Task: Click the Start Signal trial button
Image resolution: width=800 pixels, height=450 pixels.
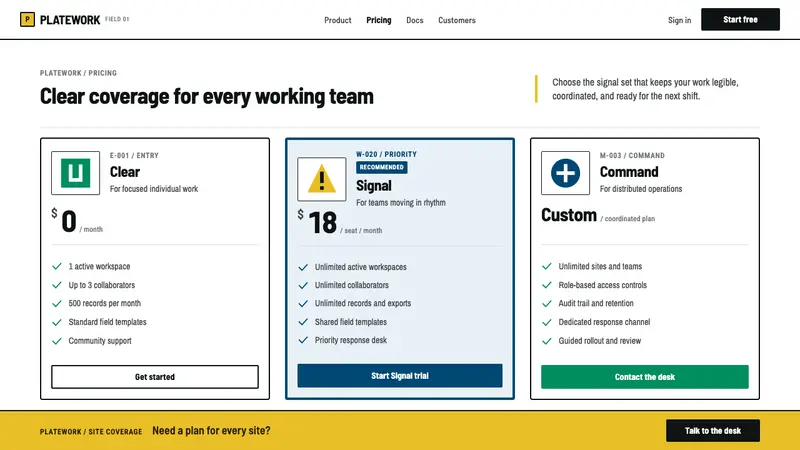Action: (x=400, y=376)
